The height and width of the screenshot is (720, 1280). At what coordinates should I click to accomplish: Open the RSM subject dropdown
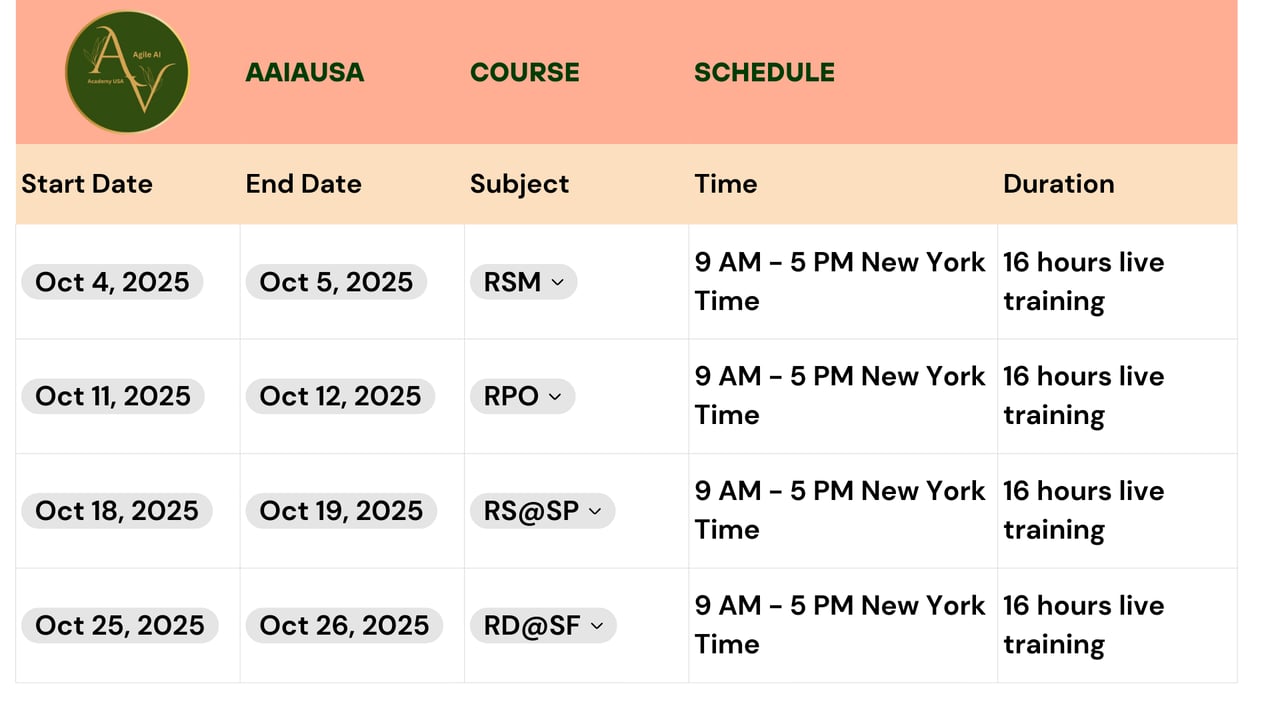click(x=523, y=282)
